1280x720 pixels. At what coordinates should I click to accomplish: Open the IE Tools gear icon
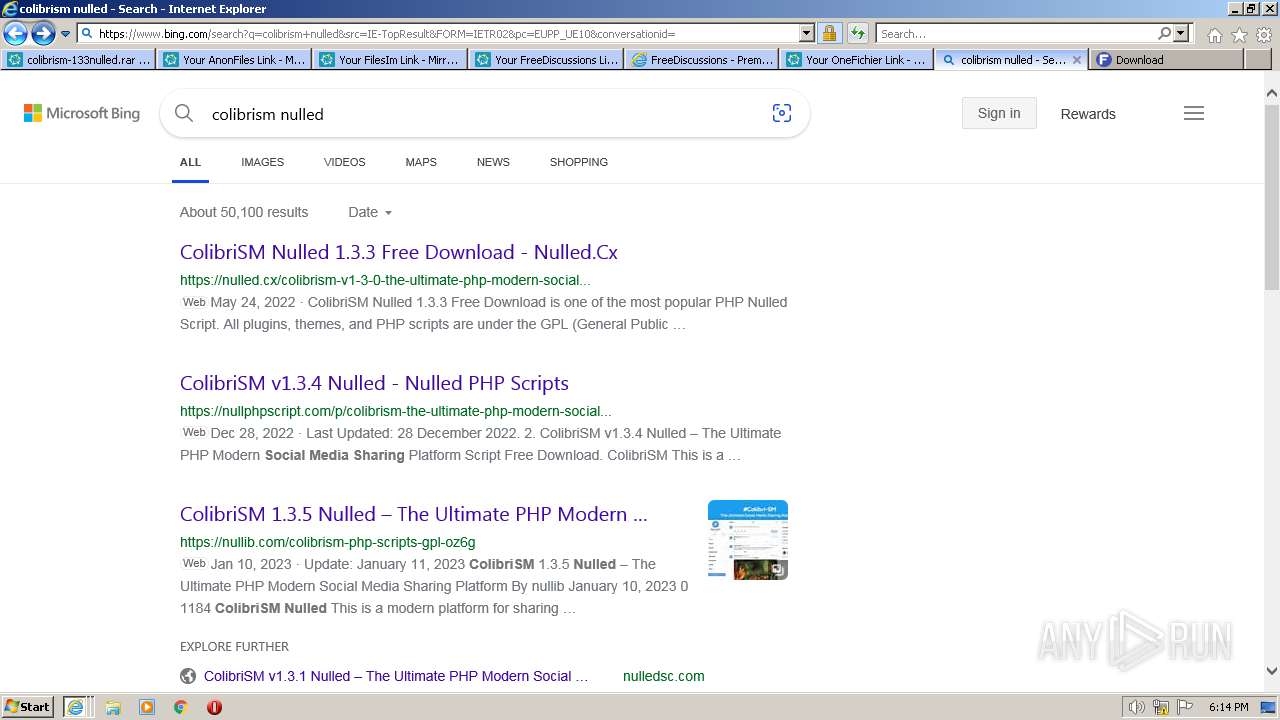pos(1264,35)
